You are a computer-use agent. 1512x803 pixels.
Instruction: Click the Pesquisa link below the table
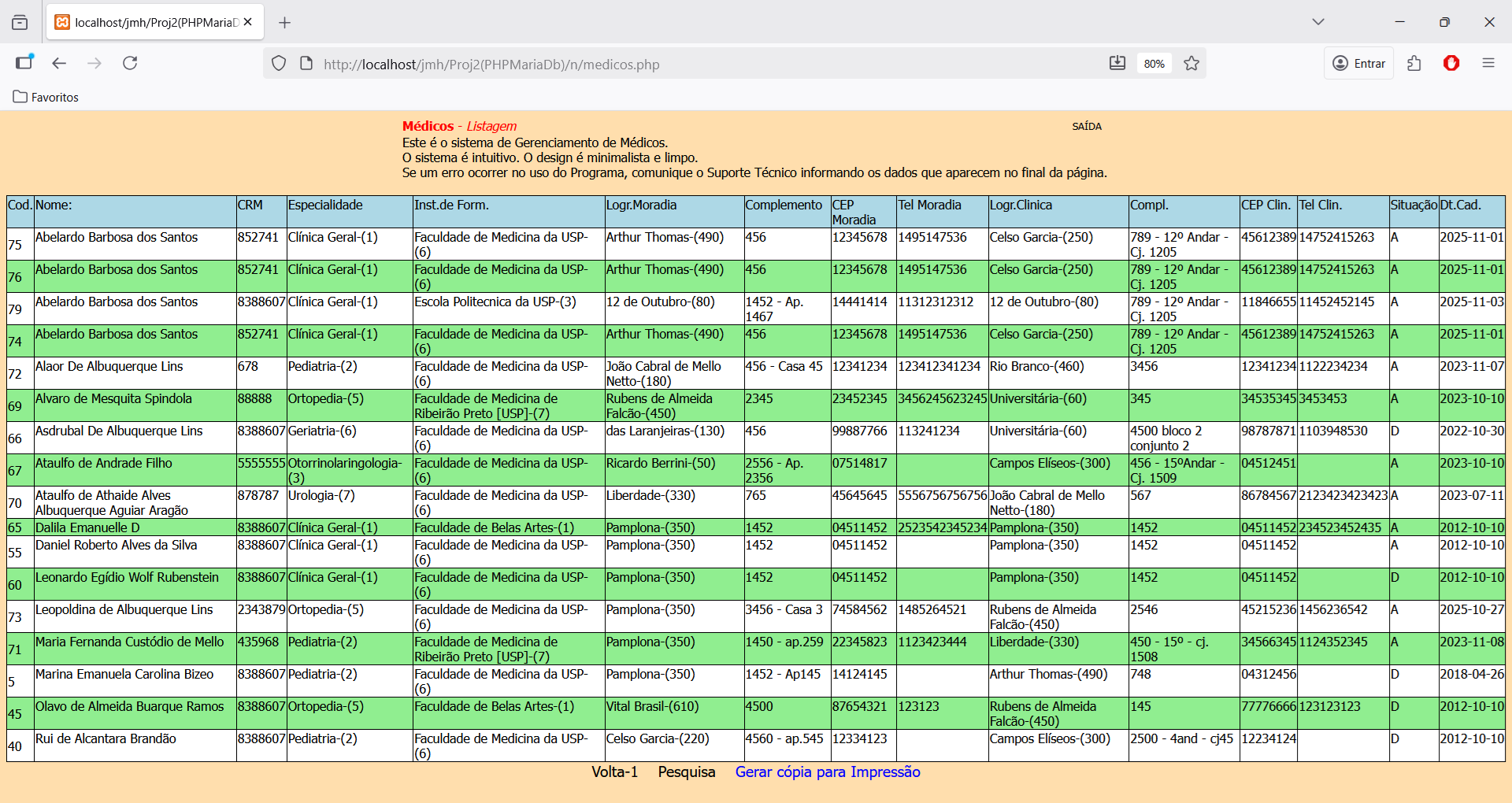[x=687, y=772]
